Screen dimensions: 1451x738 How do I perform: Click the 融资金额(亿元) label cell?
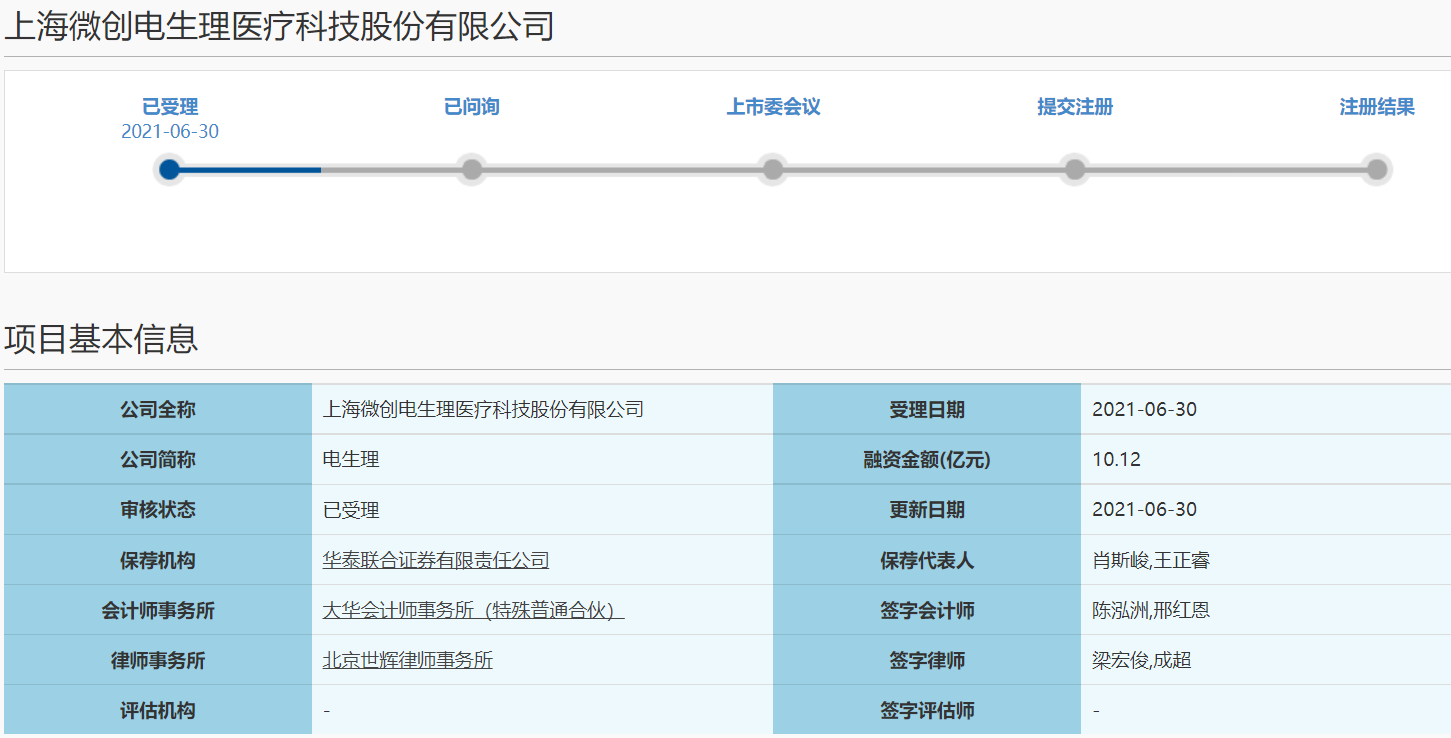(927, 460)
